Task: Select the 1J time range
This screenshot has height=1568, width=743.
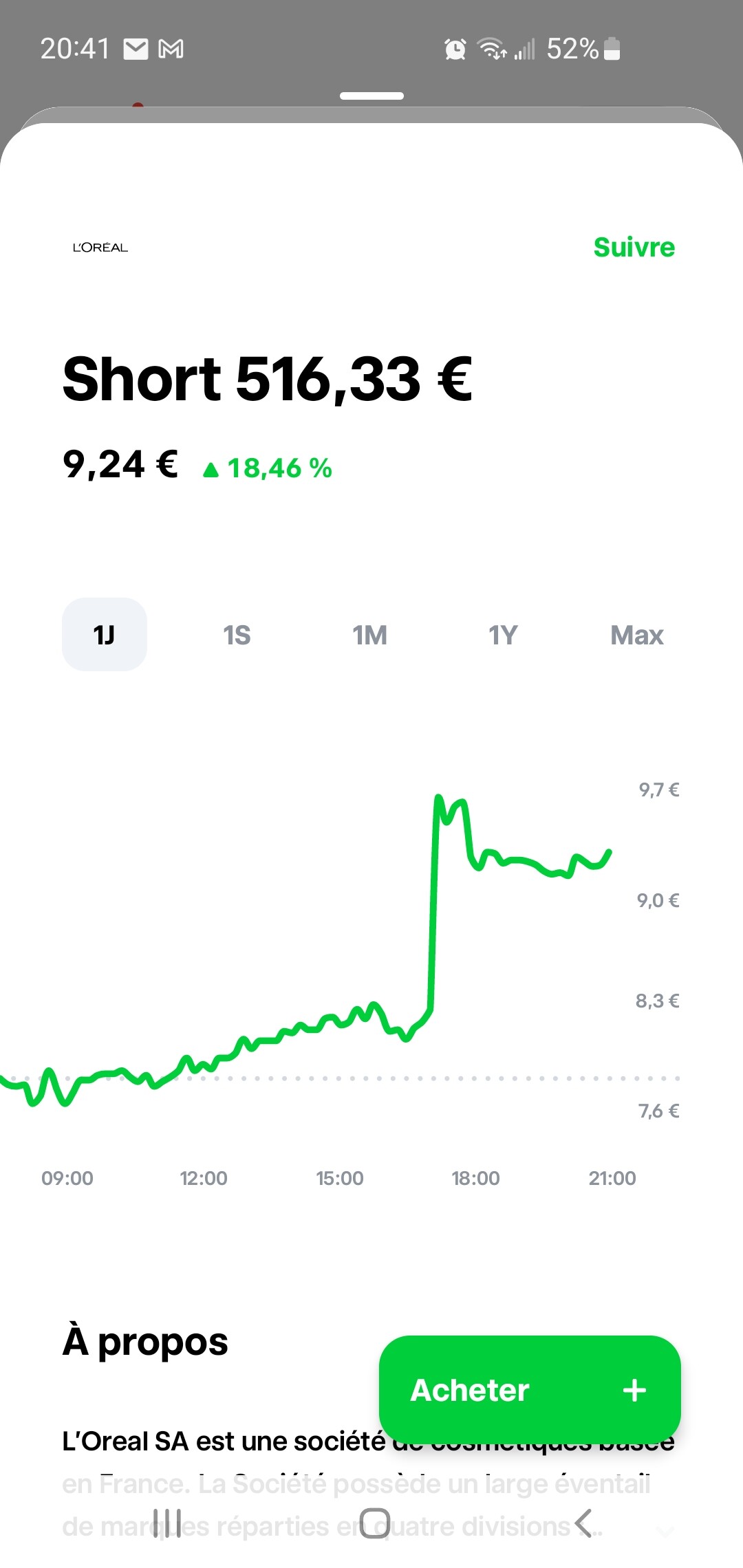Action: [x=105, y=634]
